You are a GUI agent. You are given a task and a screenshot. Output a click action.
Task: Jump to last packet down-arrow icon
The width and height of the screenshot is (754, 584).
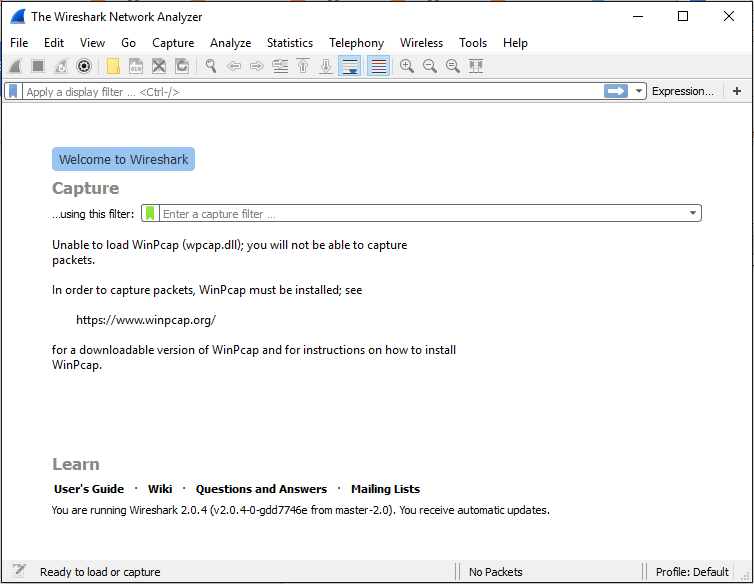pyautogui.click(x=326, y=66)
